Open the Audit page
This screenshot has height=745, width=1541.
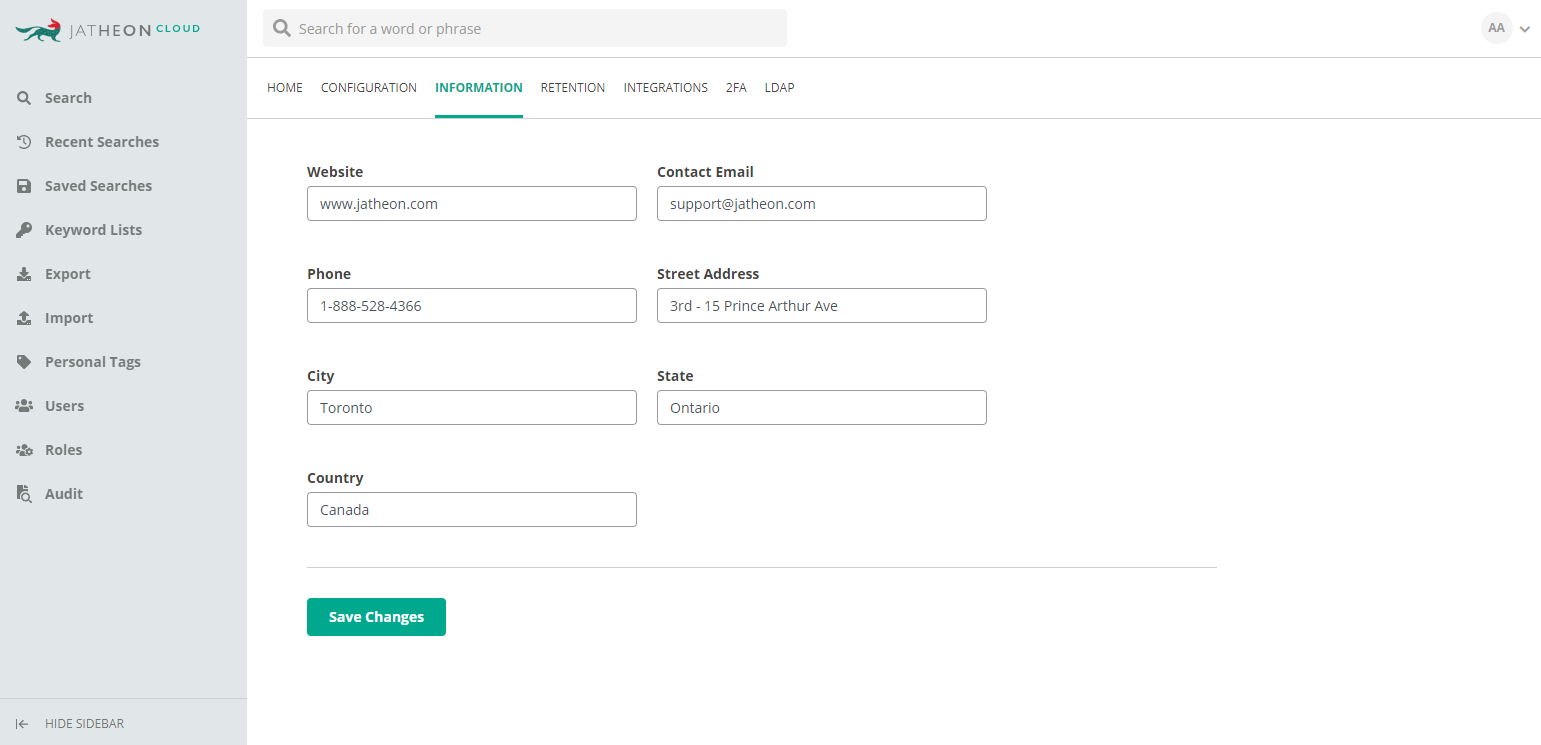(x=64, y=494)
